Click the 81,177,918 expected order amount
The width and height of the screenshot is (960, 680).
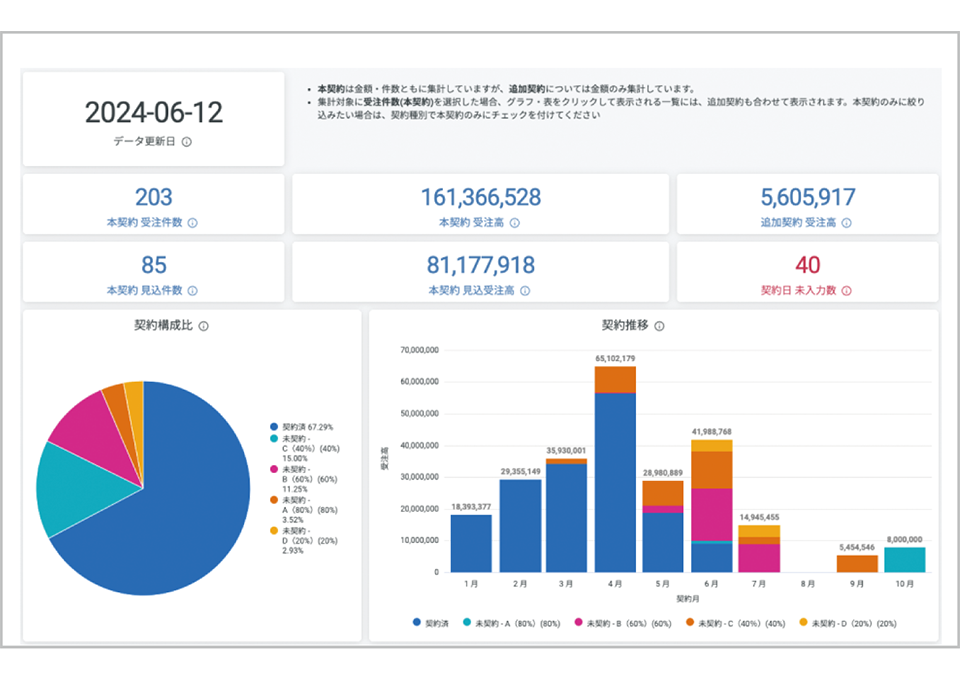tap(480, 265)
